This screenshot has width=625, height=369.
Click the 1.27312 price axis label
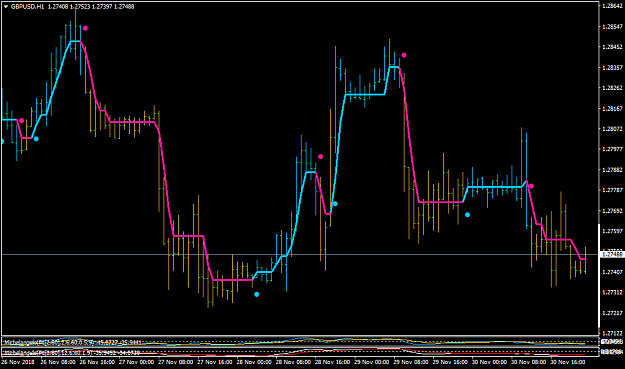[x=612, y=292]
